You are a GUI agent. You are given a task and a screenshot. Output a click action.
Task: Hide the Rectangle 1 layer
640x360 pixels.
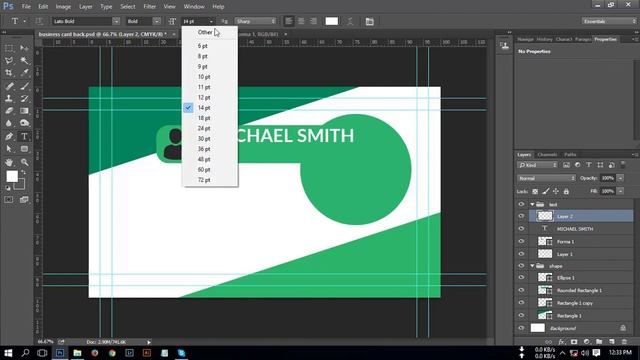(521, 316)
